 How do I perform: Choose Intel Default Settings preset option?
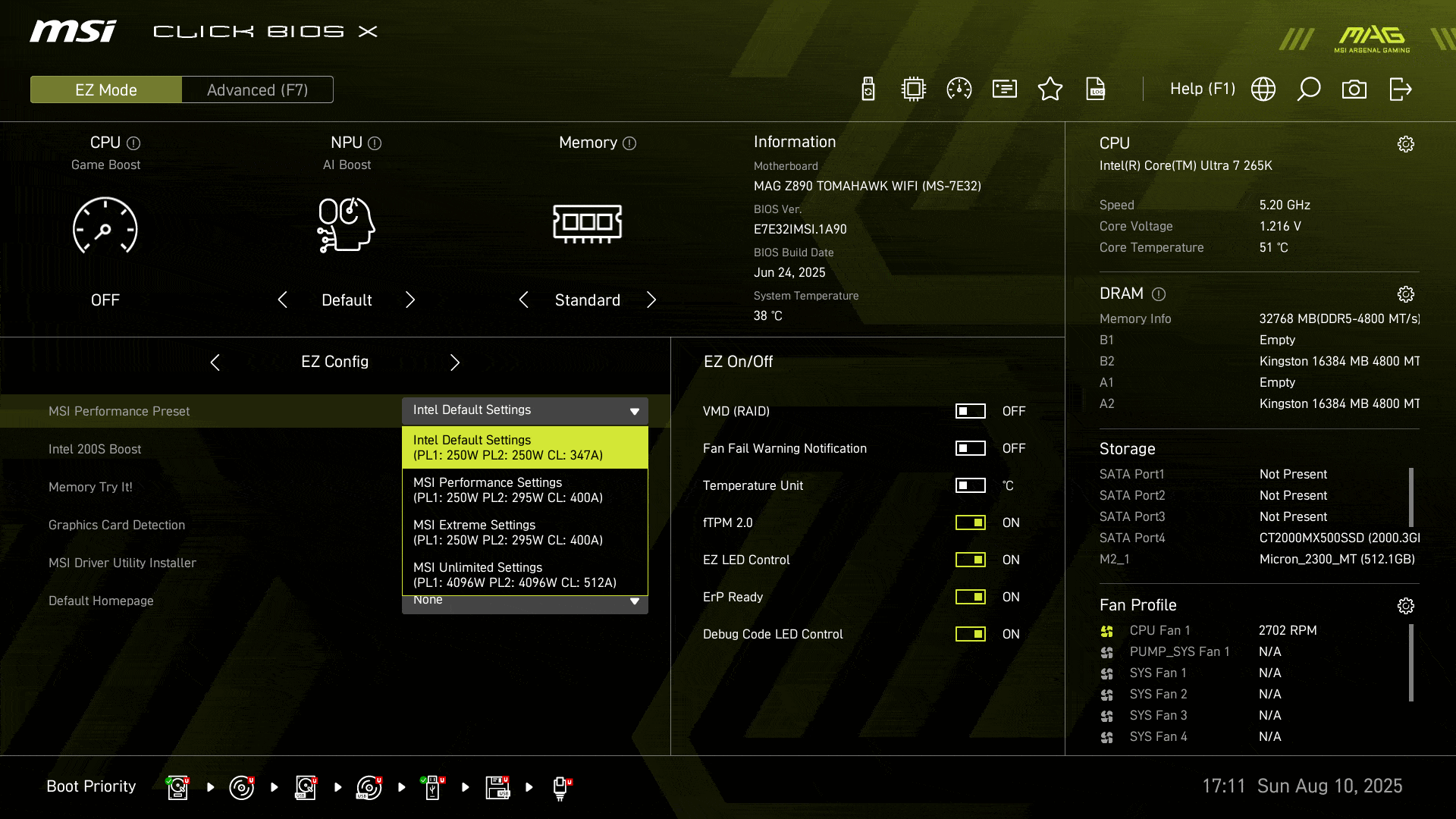point(525,447)
